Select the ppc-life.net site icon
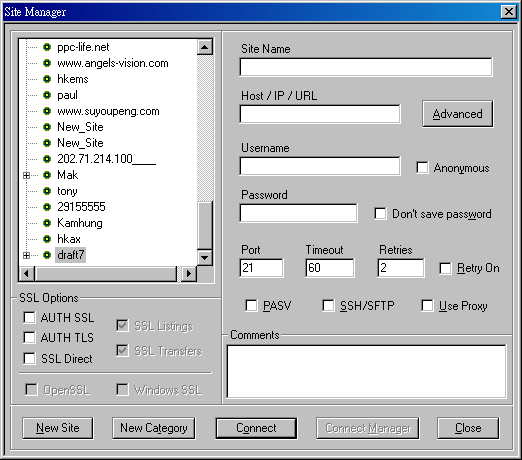 tap(47, 47)
